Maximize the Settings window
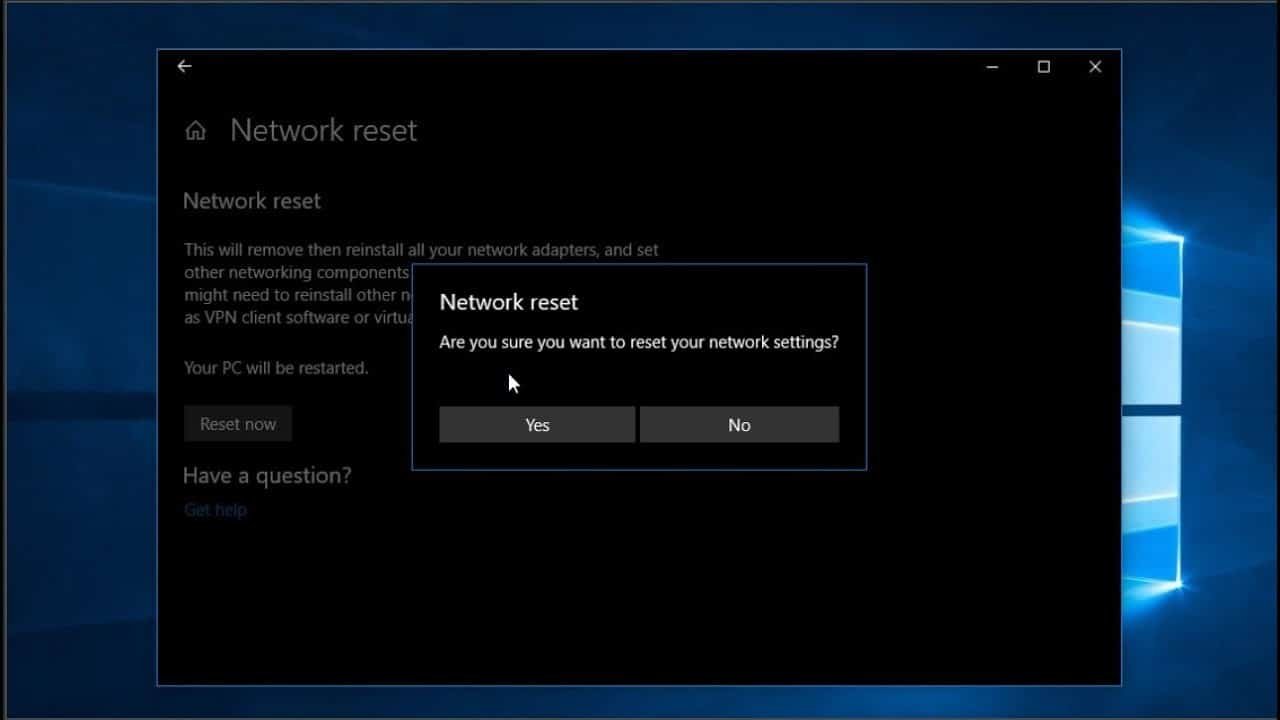Screen dimensions: 1280x720 coord(1044,67)
